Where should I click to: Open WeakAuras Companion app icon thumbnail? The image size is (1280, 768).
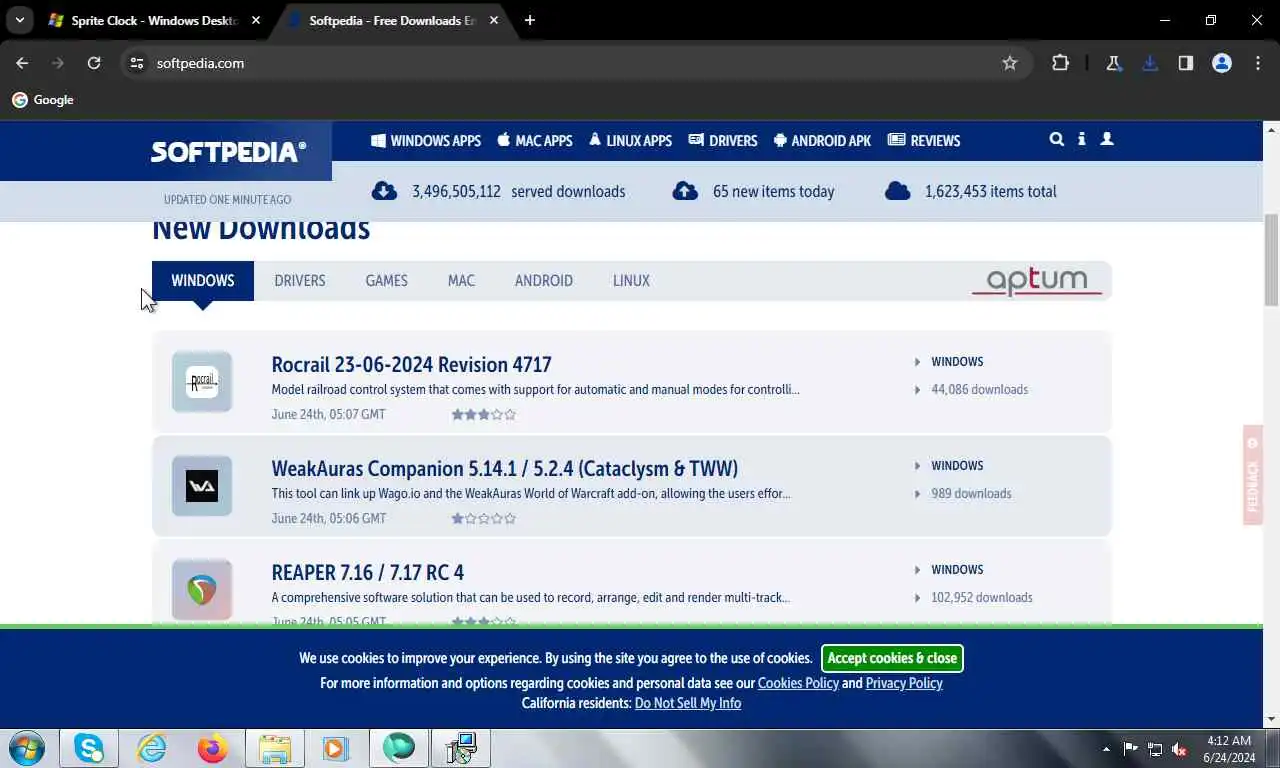click(x=202, y=486)
